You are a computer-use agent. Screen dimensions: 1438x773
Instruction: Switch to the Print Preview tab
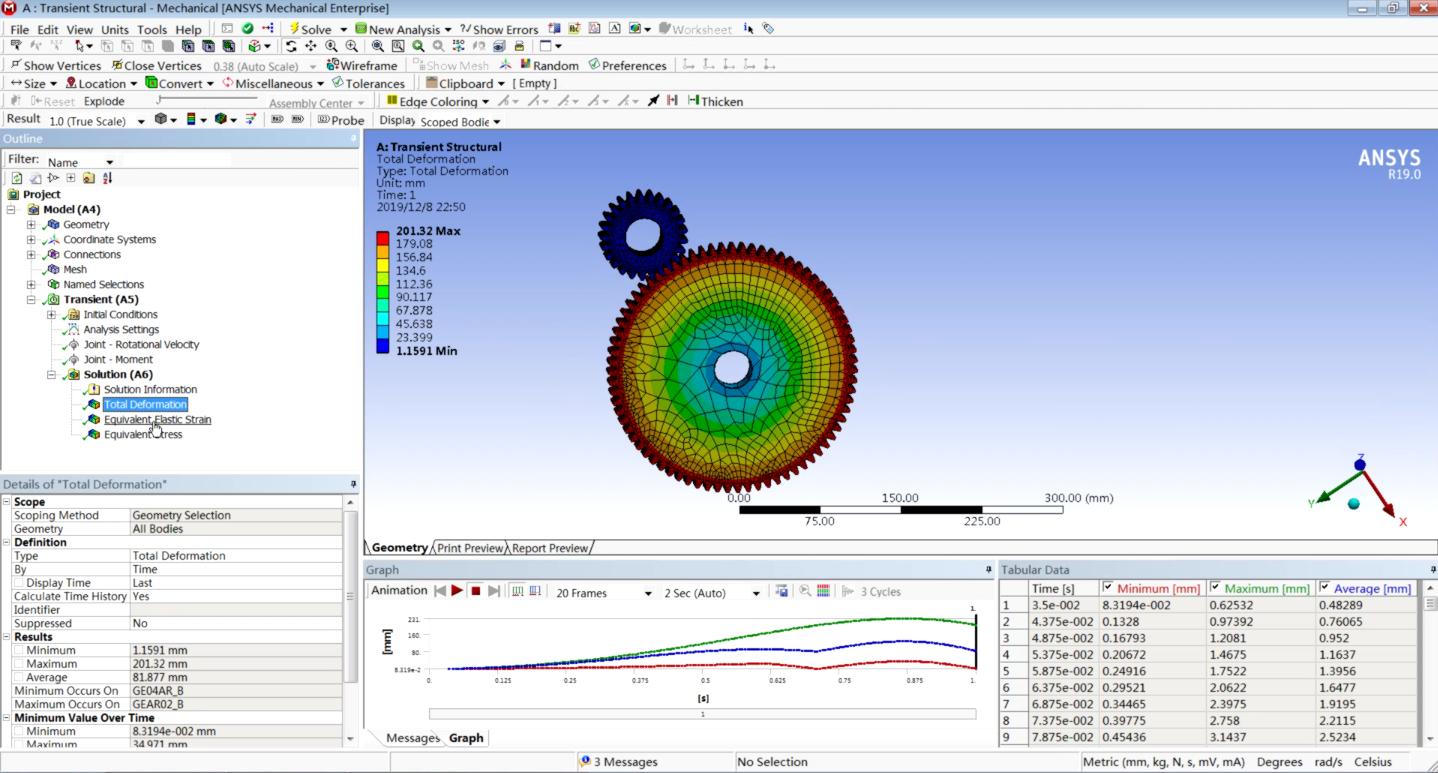point(470,548)
